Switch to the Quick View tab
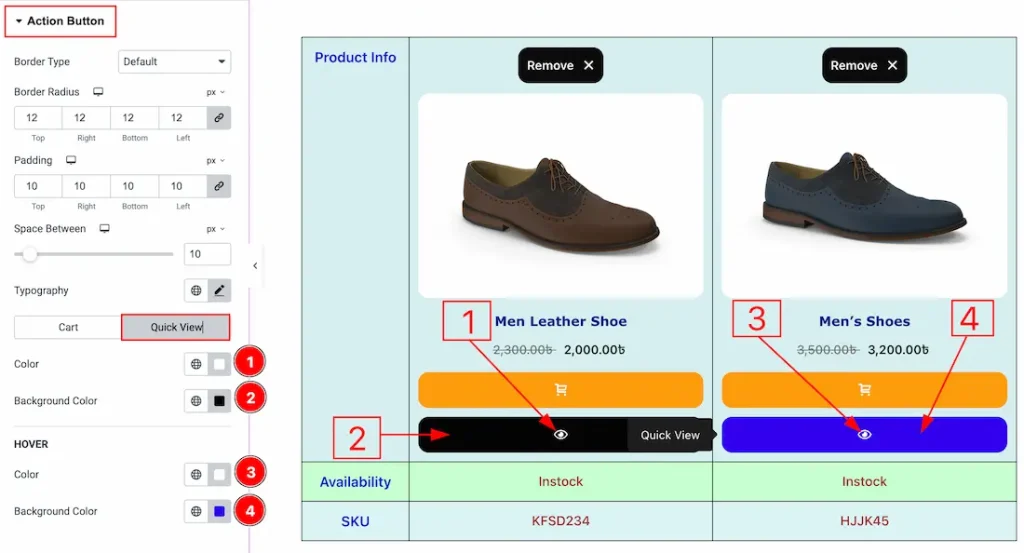This screenshot has width=1024, height=553. (176, 327)
